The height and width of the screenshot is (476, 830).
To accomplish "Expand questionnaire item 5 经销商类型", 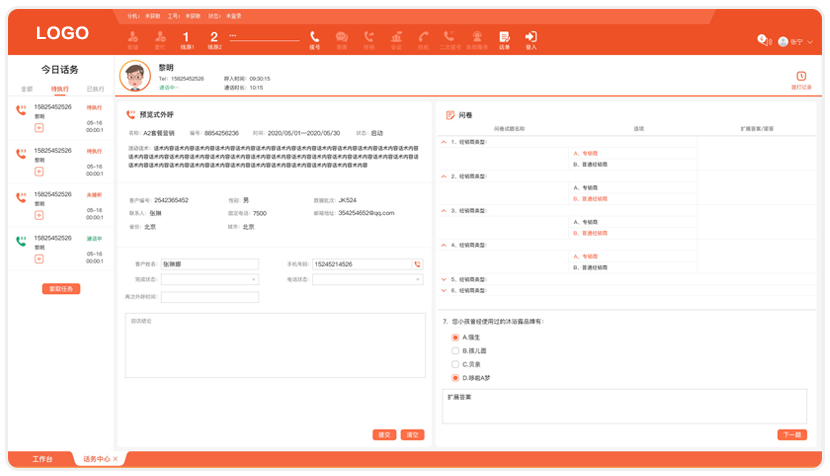I will (444, 279).
